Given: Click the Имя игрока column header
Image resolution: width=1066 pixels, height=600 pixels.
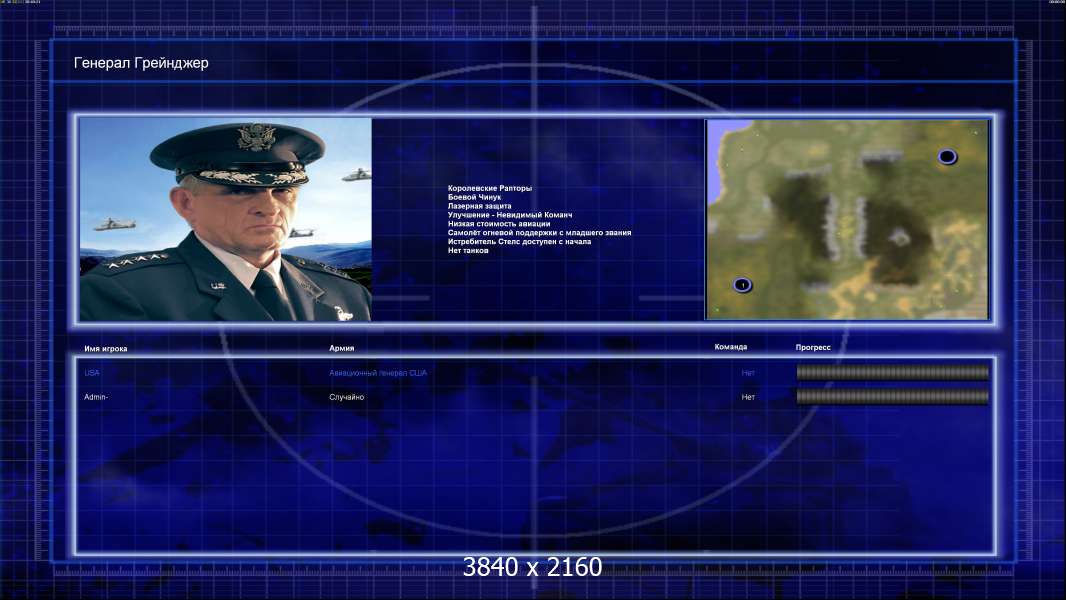Looking at the screenshot, I should [x=105, y=349].
